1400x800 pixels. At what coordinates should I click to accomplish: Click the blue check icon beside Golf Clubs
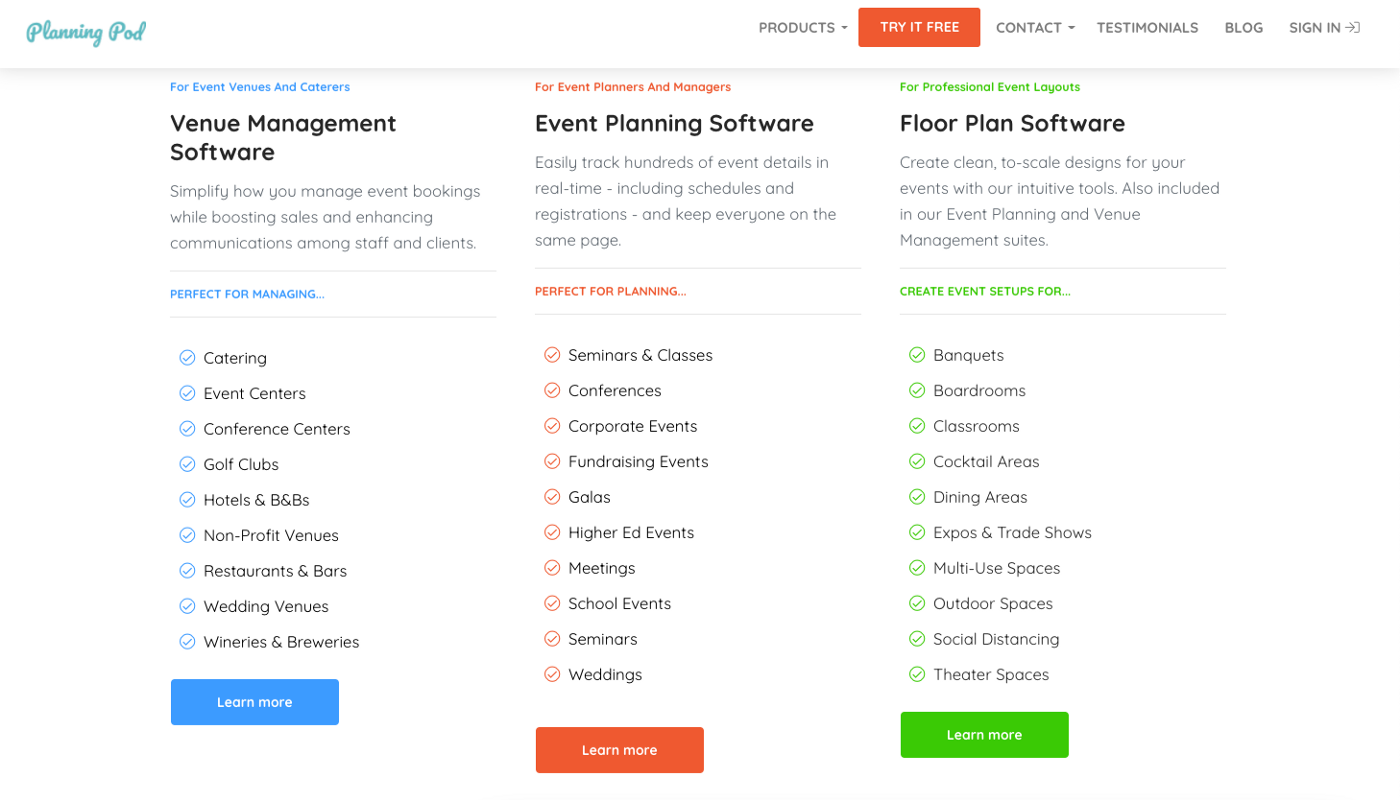coord(187,464)
